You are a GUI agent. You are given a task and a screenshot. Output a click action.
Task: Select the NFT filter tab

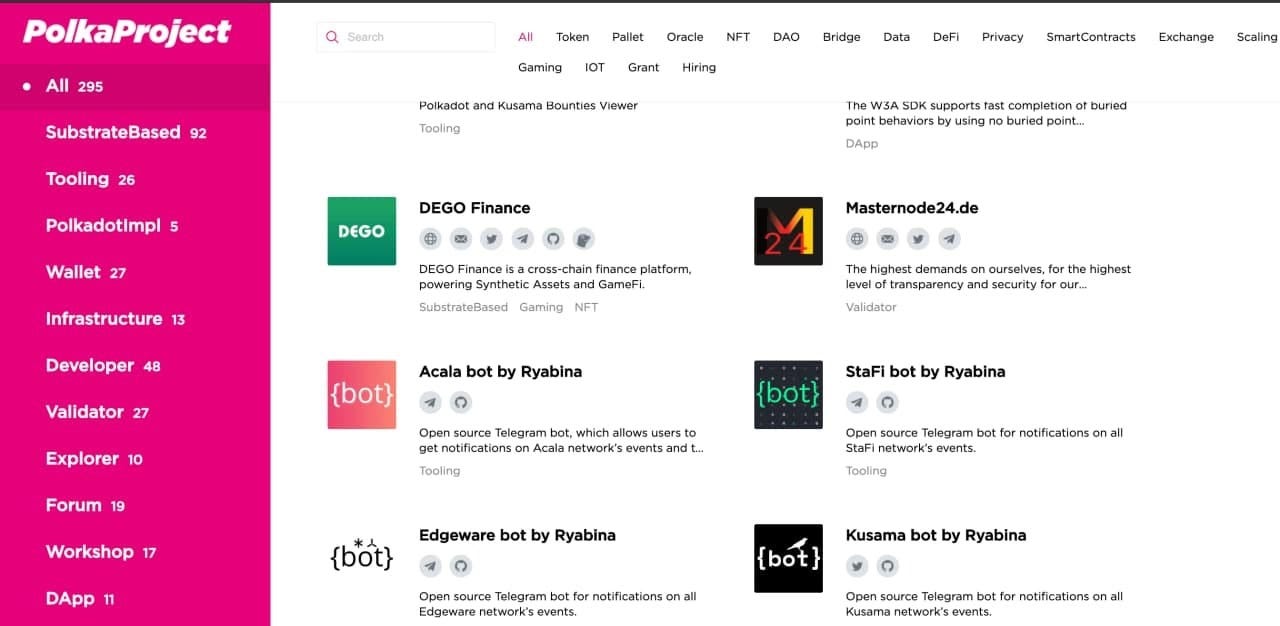click(738, 37)
